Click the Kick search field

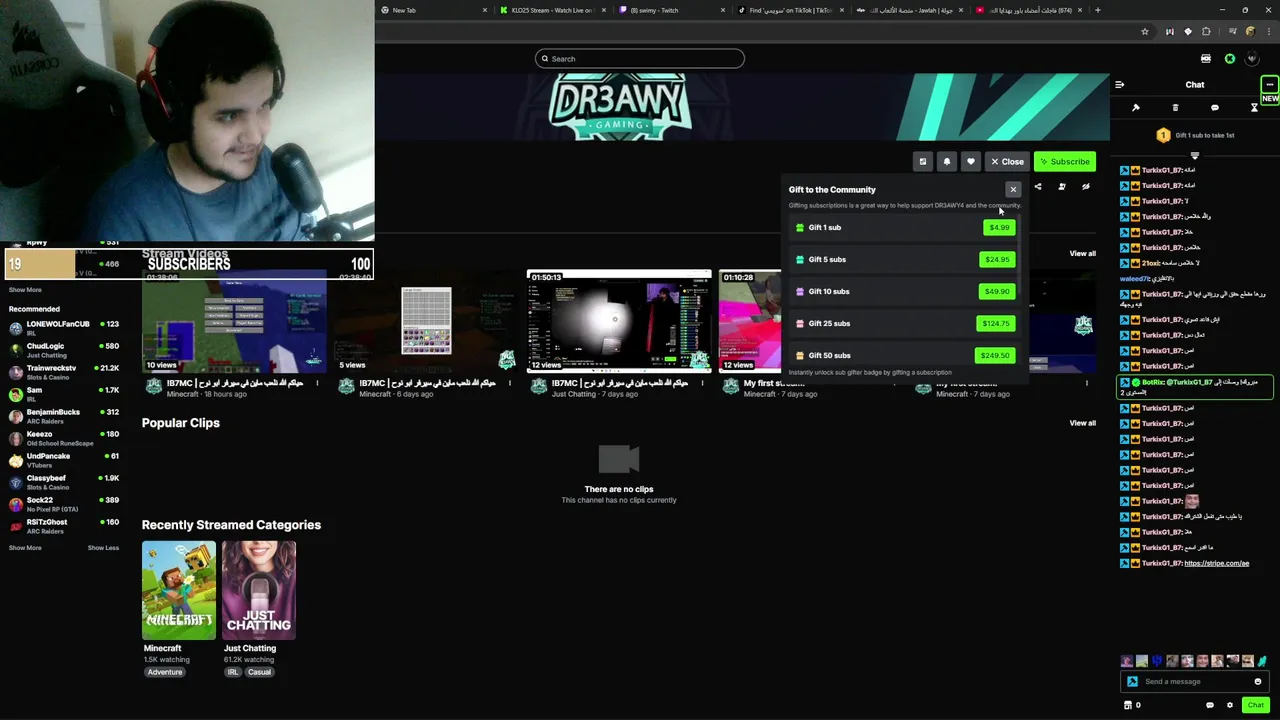640,59
